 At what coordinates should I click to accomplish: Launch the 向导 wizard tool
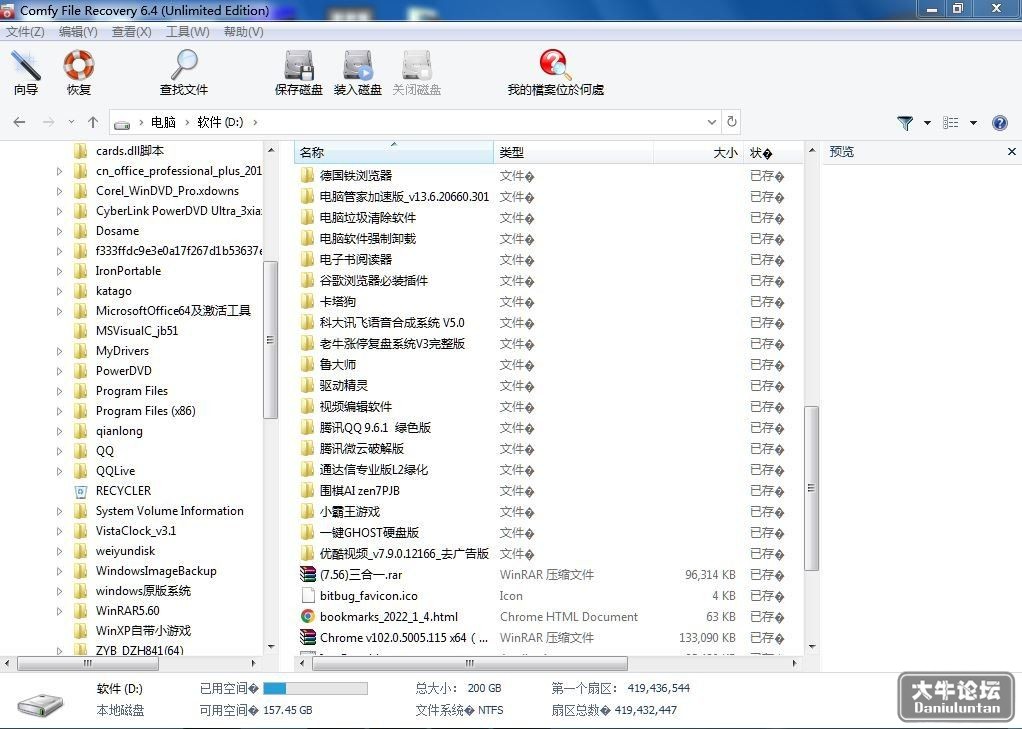[x=26, y=73]
